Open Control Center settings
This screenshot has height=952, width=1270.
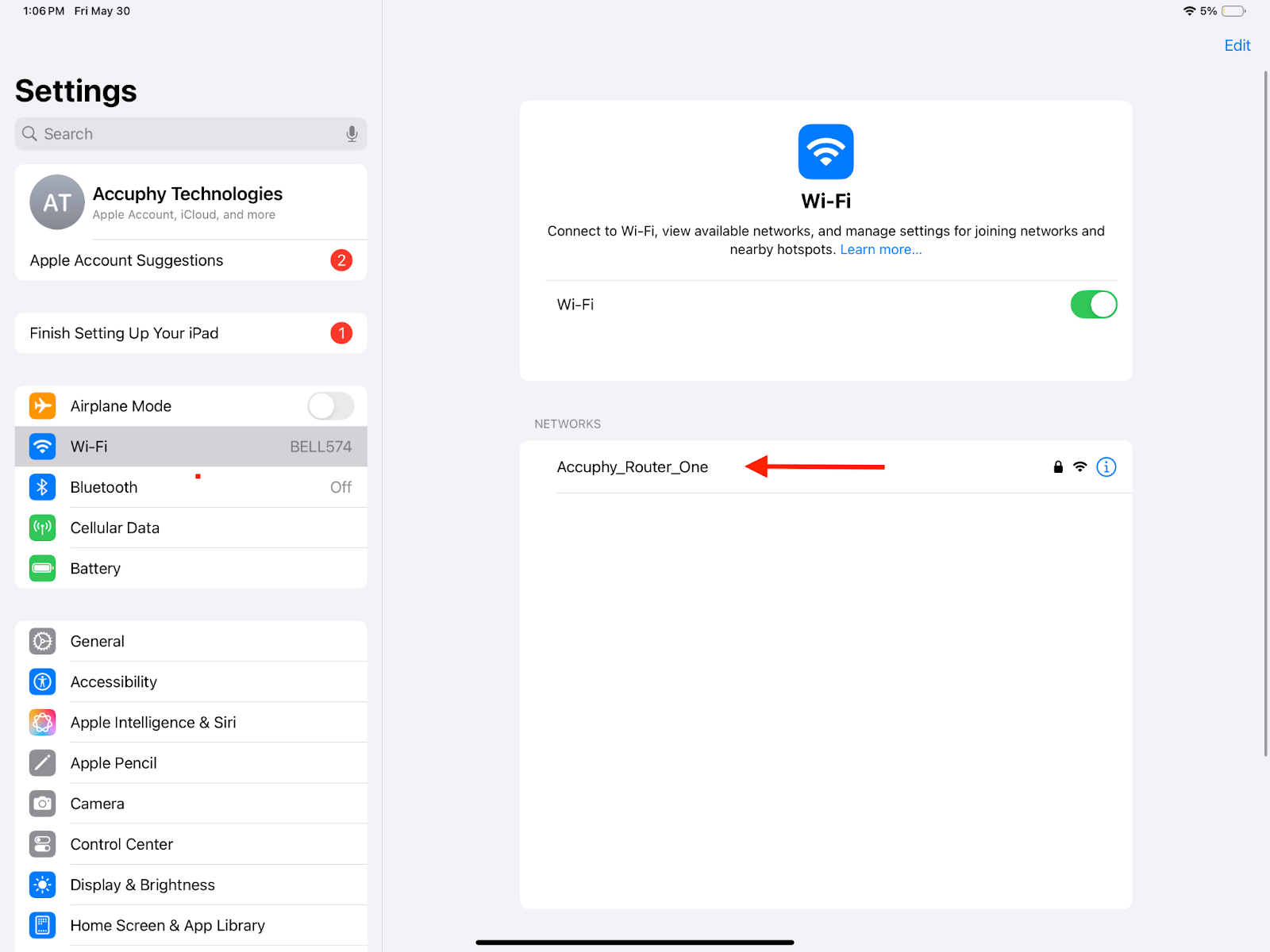coord(190,844)
